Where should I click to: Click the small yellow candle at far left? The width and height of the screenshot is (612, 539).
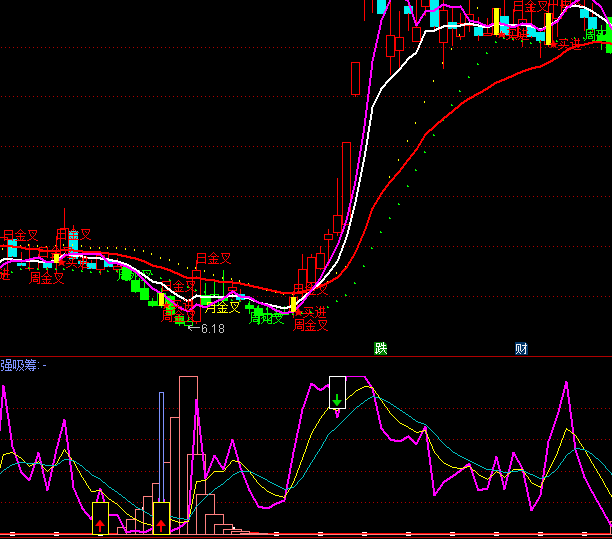pos(57,258)
